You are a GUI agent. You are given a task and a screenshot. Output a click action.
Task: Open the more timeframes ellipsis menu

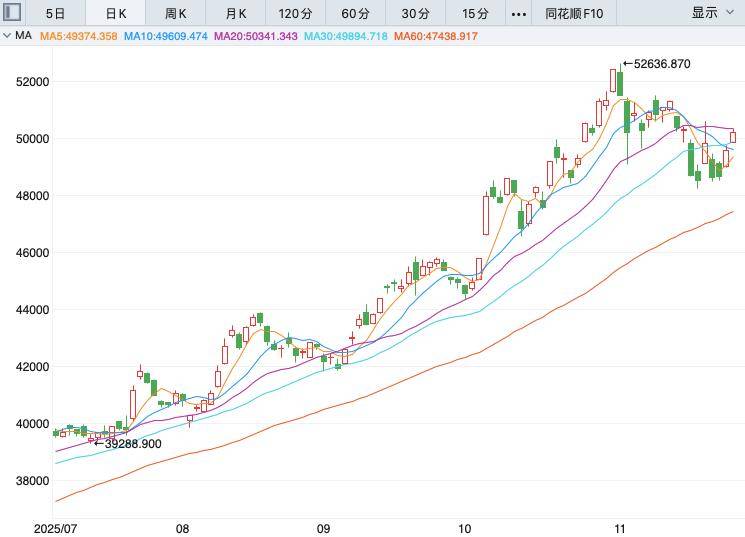518,13
